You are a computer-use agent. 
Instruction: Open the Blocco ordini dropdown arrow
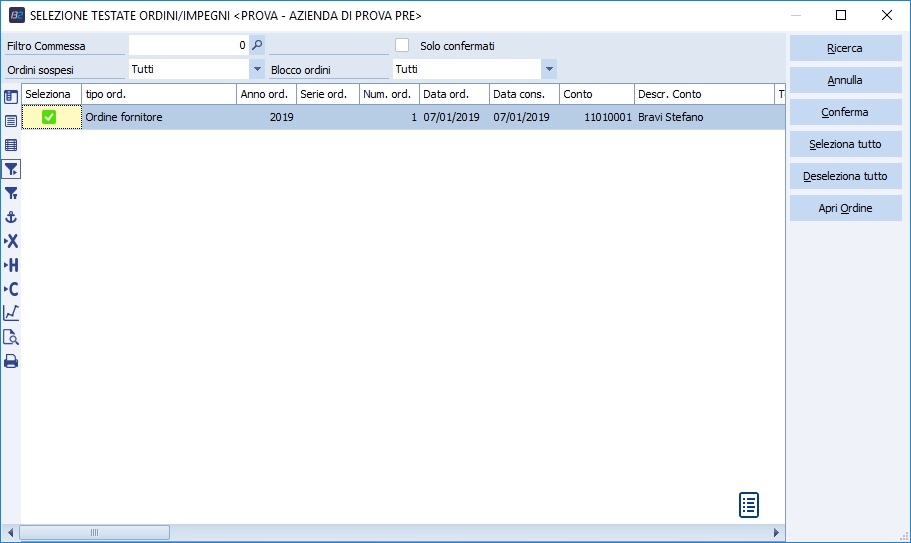[x=548, y=69]
